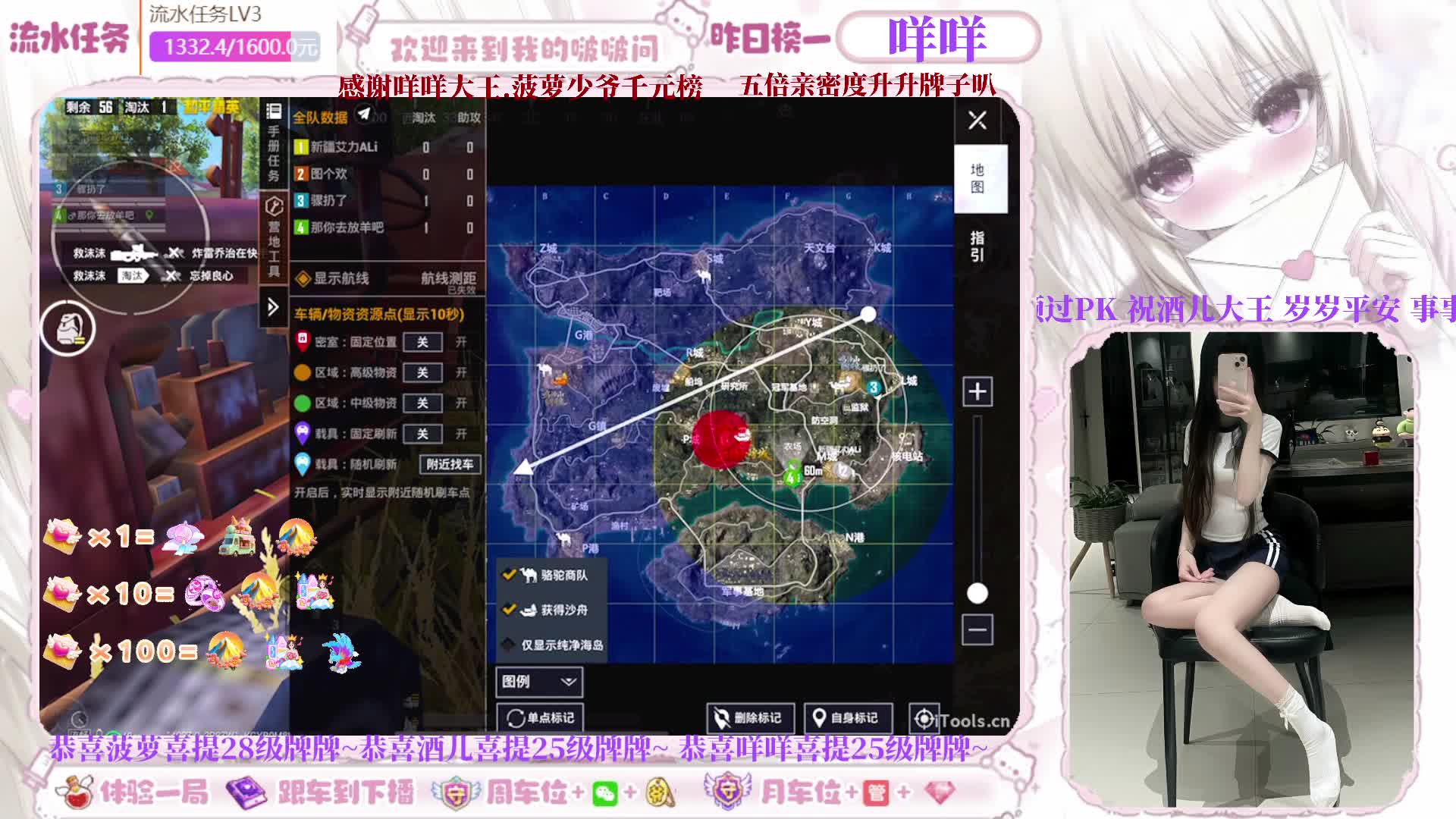Click the 删除标记 button
This screenshot has height=819, width=1456.
coord(749,717)
